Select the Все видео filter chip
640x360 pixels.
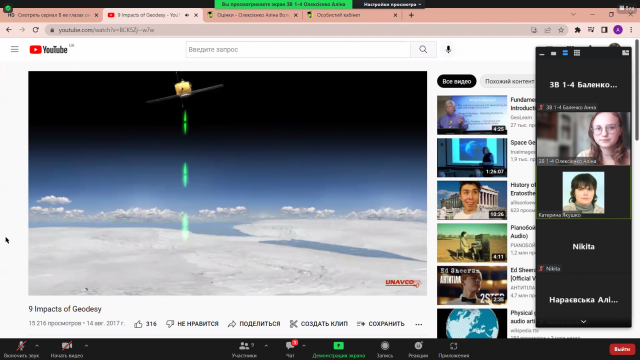(x=457, y=81)
